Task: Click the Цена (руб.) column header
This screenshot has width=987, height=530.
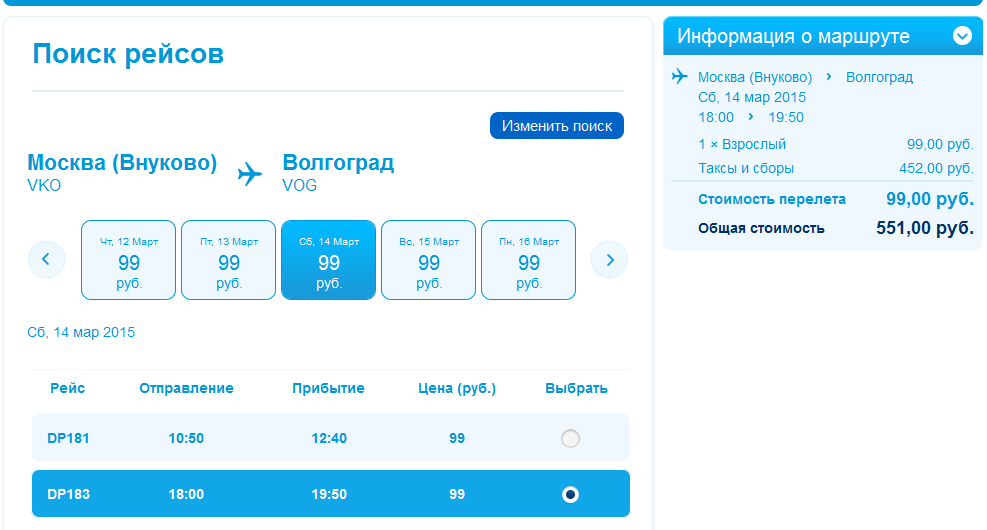Action: coord(457,388)
